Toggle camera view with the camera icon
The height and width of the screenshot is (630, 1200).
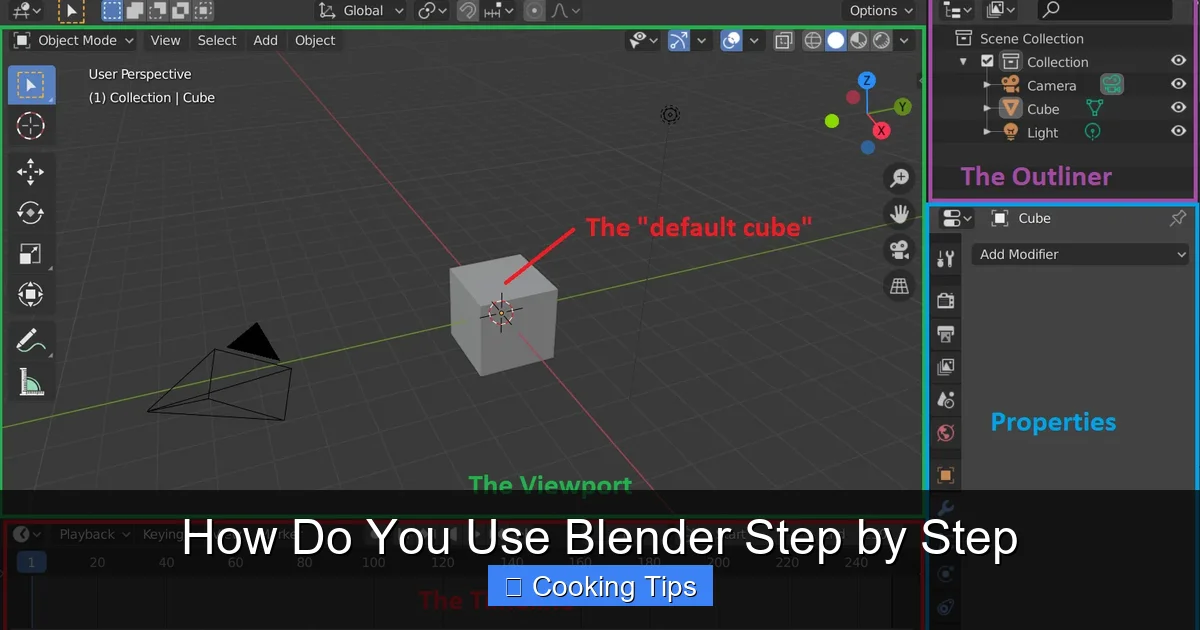pos(900,249)
